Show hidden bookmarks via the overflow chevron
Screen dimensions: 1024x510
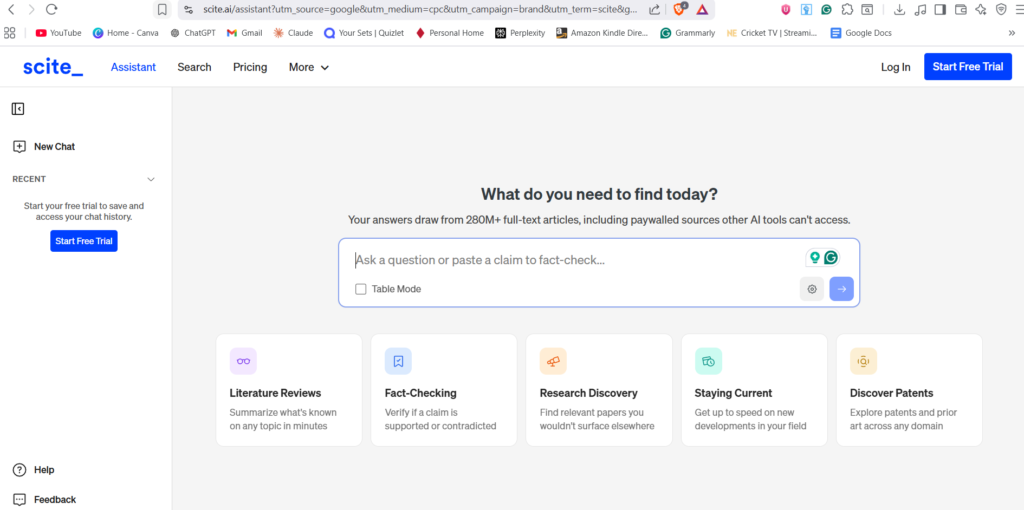click(x=1011, y=32)
